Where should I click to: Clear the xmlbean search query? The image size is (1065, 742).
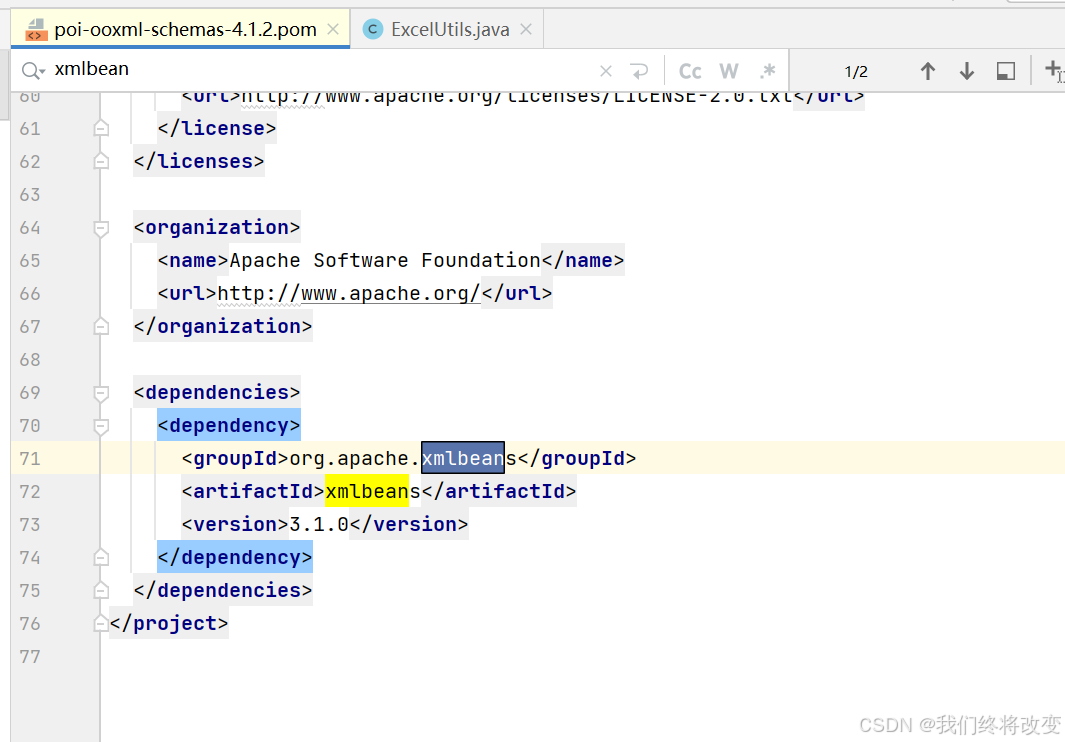click(x=606, y=70)
